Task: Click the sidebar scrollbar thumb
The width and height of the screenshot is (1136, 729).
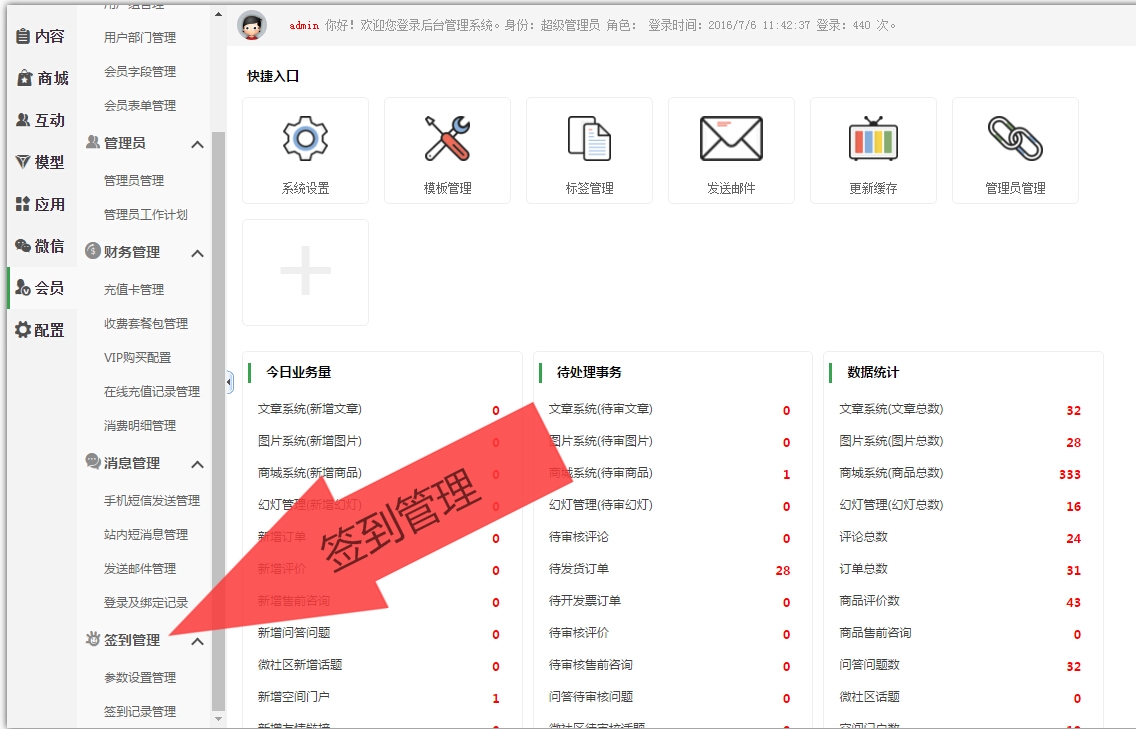Action: [219, 422]
